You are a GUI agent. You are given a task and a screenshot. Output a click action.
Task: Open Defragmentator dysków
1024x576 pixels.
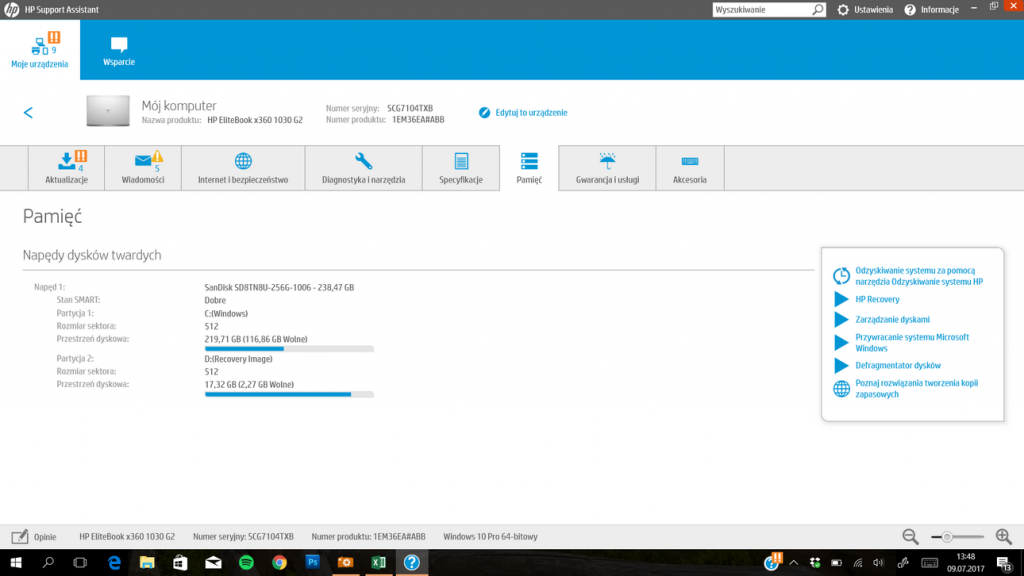click(897, 365)
